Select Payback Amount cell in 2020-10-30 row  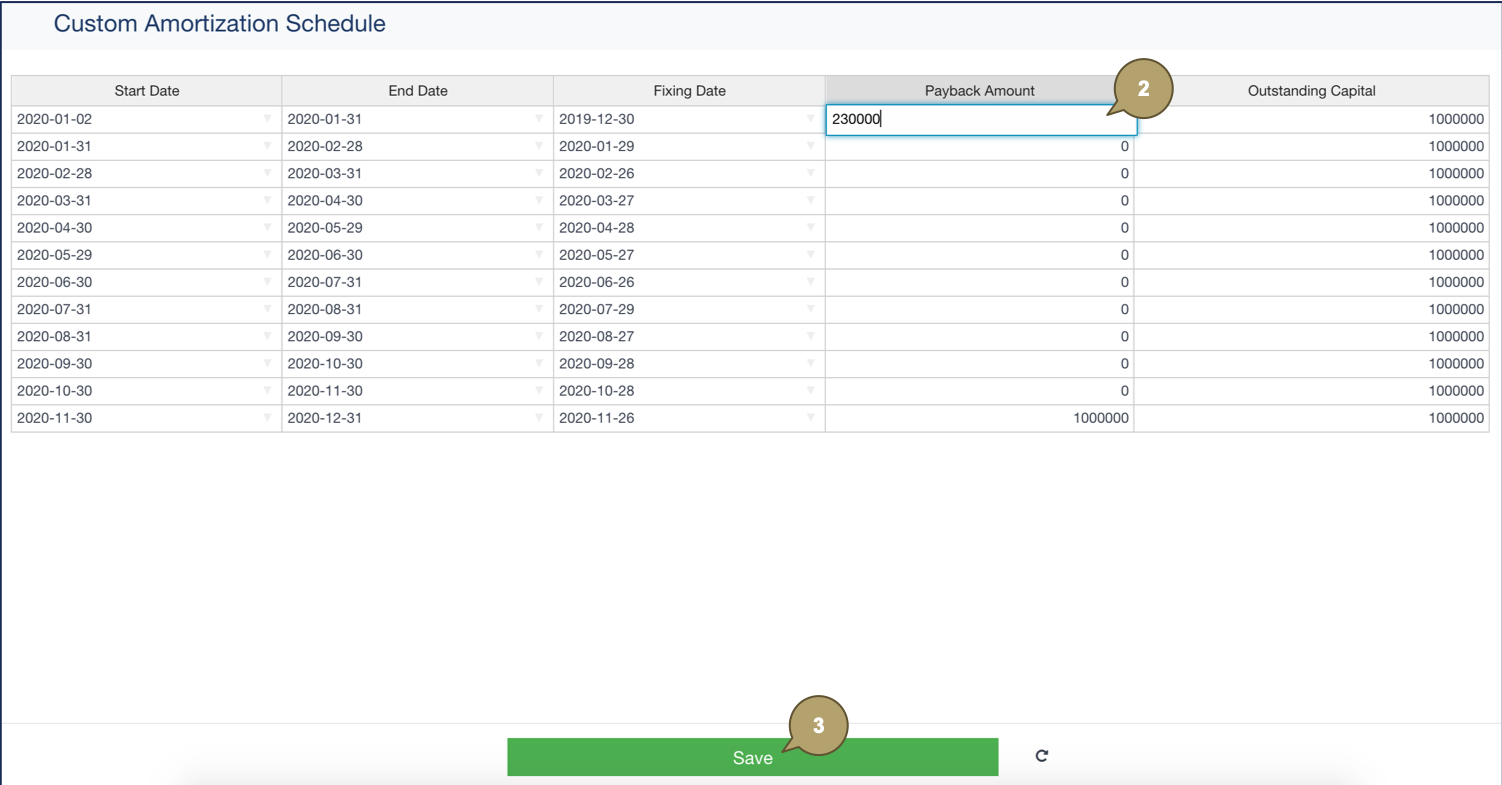click(x=979, y=391)
